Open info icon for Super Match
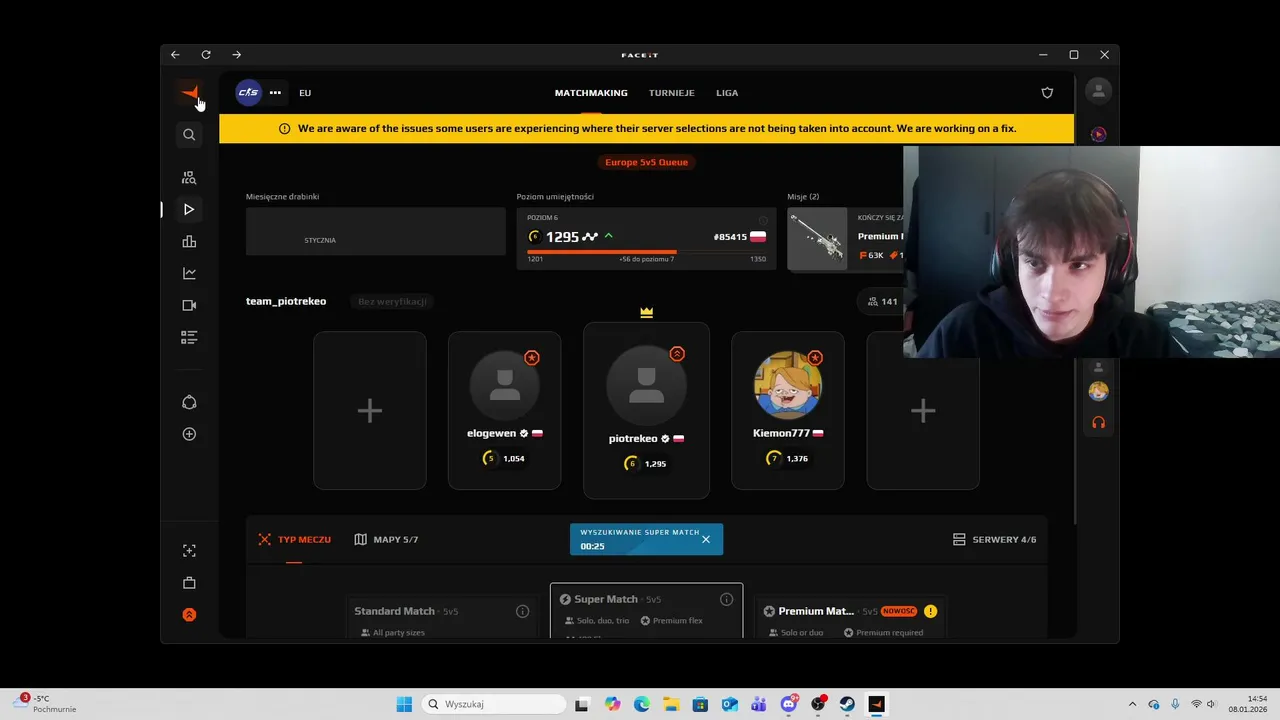This screenshot has height=720, width=1280. click(726, 599)
